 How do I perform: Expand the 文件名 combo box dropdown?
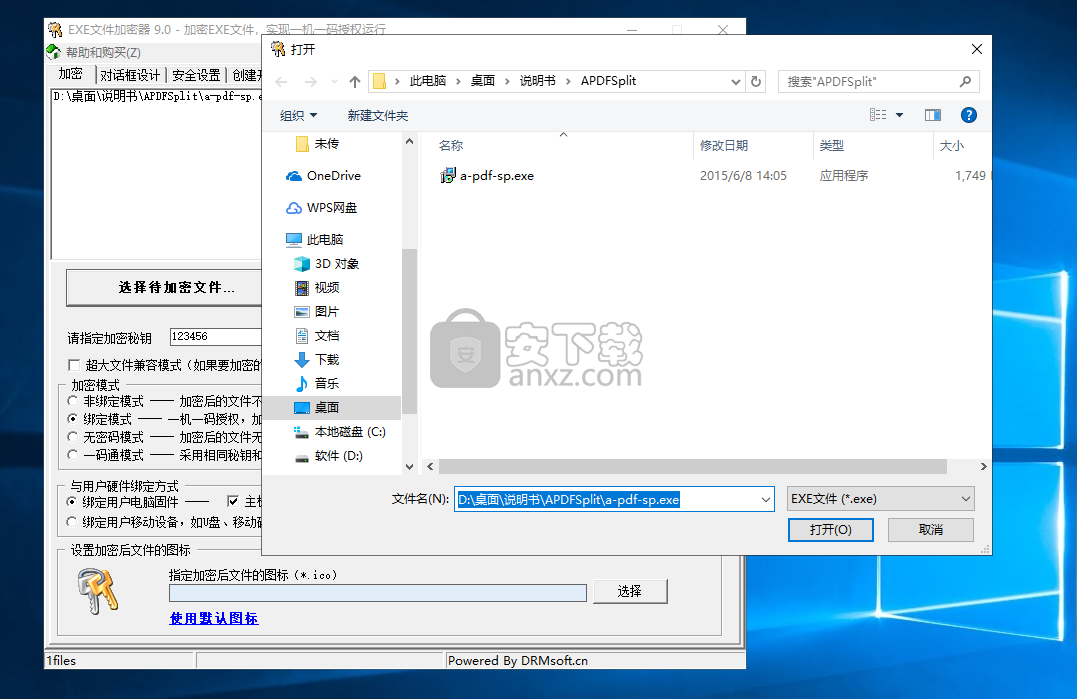click(766, 500)
